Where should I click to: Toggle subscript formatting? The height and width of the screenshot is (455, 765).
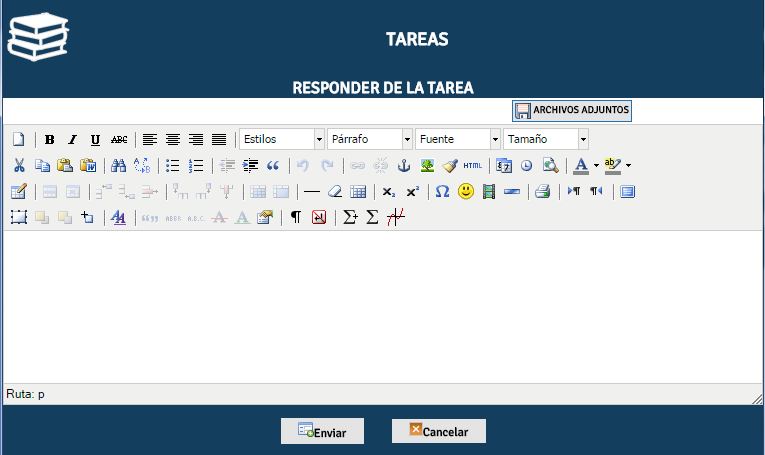(x=389, y=192)
